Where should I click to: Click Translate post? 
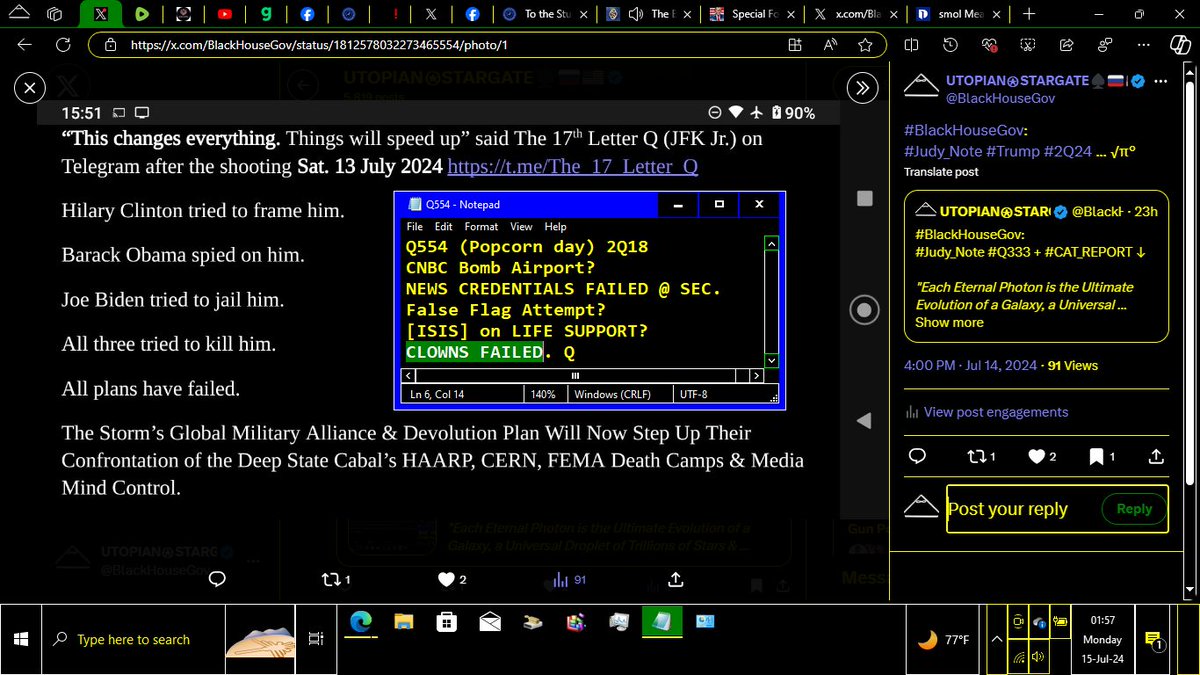[940, 172]
